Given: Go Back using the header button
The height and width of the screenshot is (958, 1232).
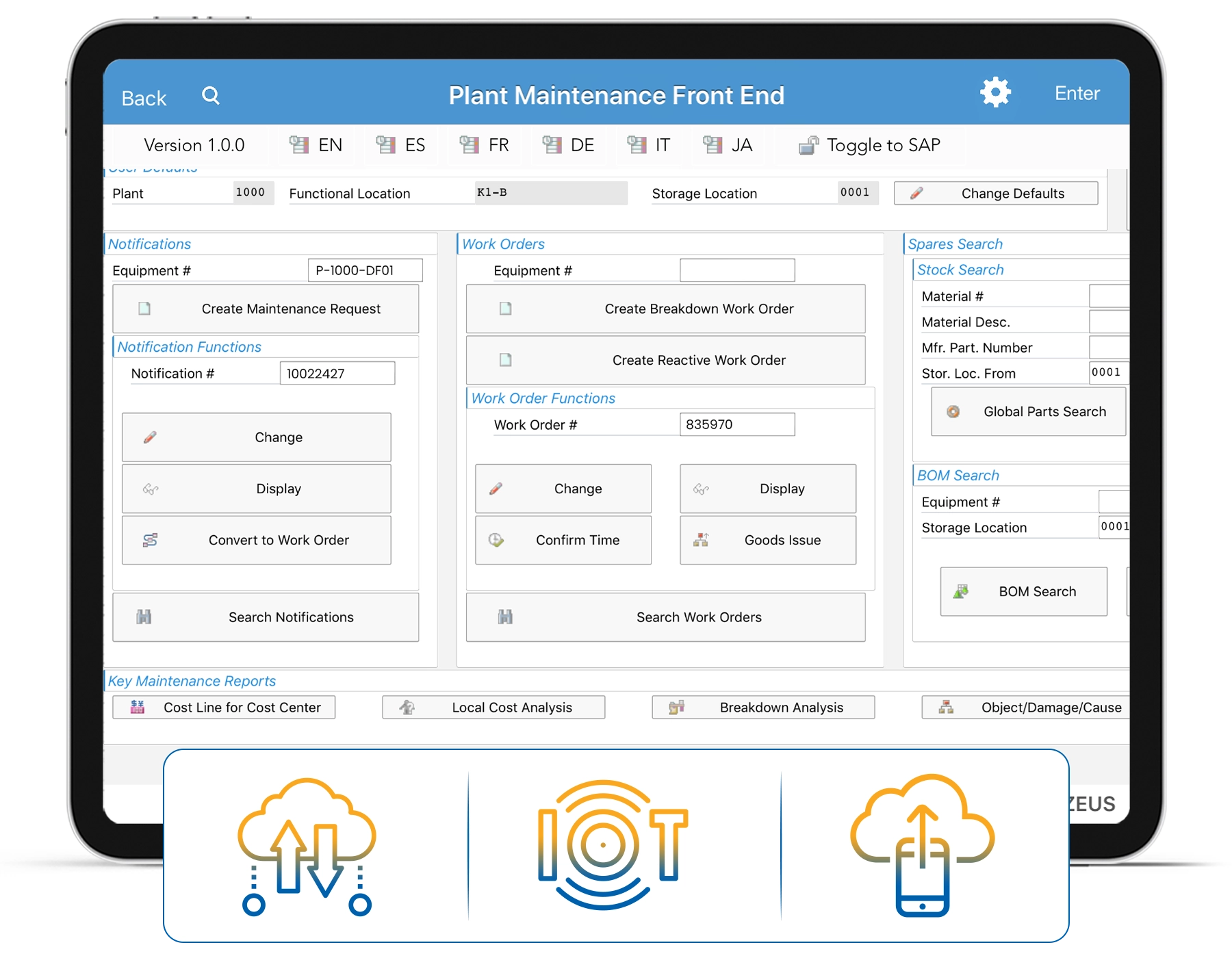Looking at the screenshot, I should (x=144, y=98).
